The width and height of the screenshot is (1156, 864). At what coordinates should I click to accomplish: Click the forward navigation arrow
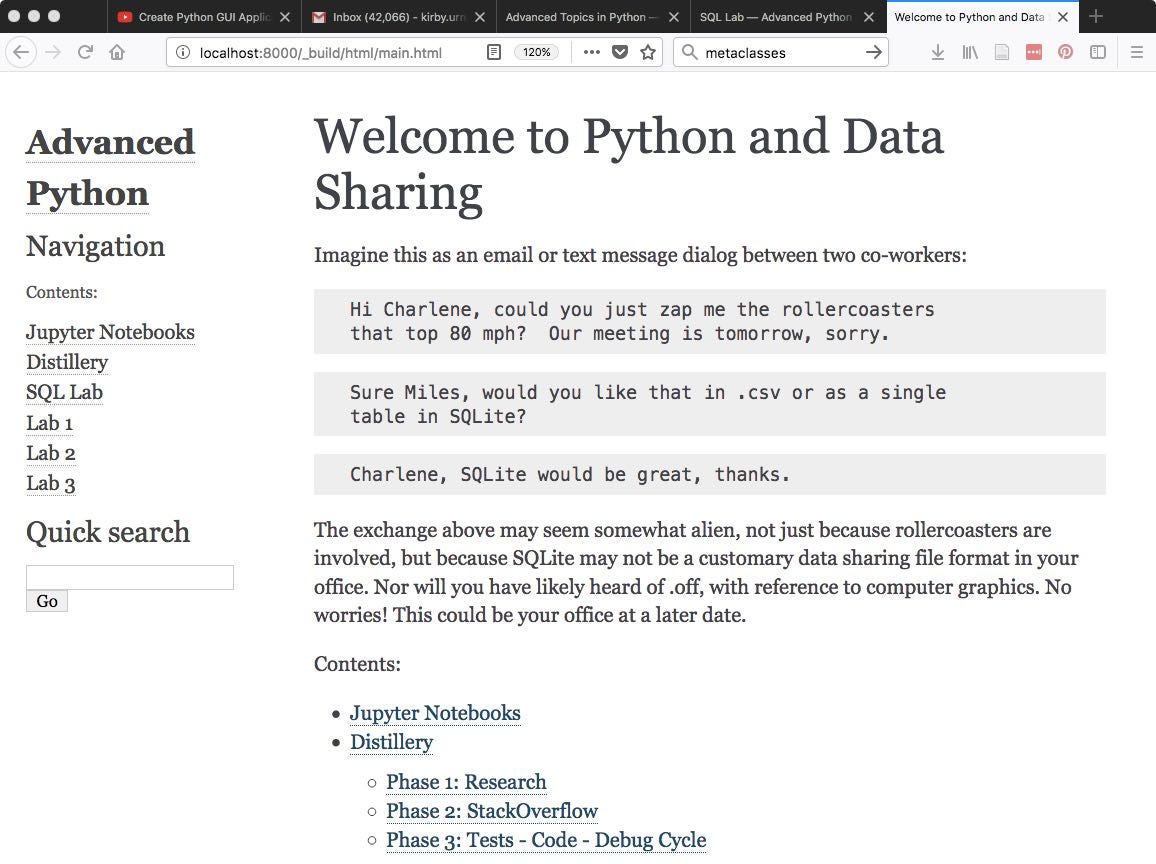53,52
